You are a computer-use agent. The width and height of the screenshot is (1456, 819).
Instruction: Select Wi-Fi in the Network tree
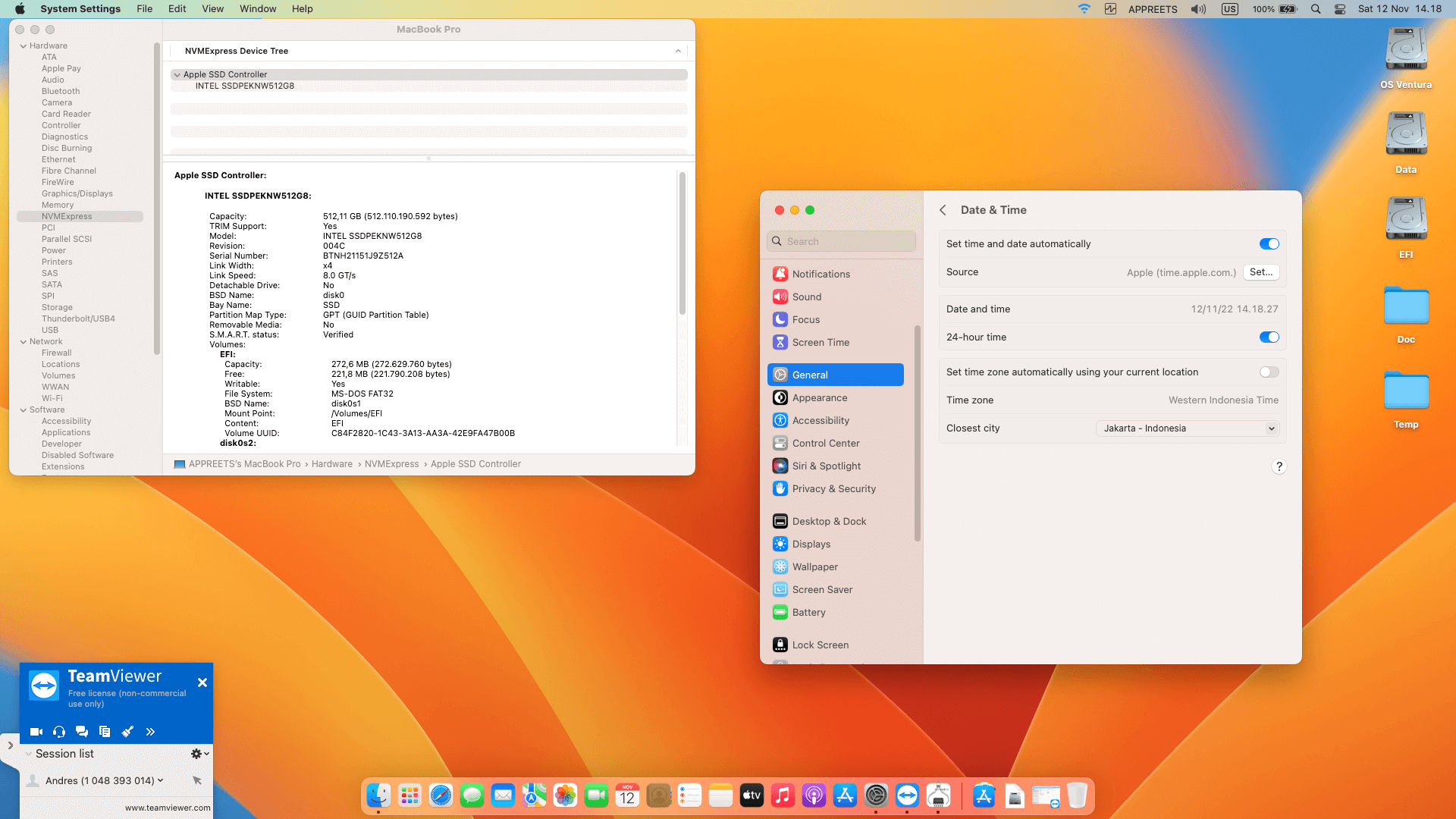pos(52,398)
